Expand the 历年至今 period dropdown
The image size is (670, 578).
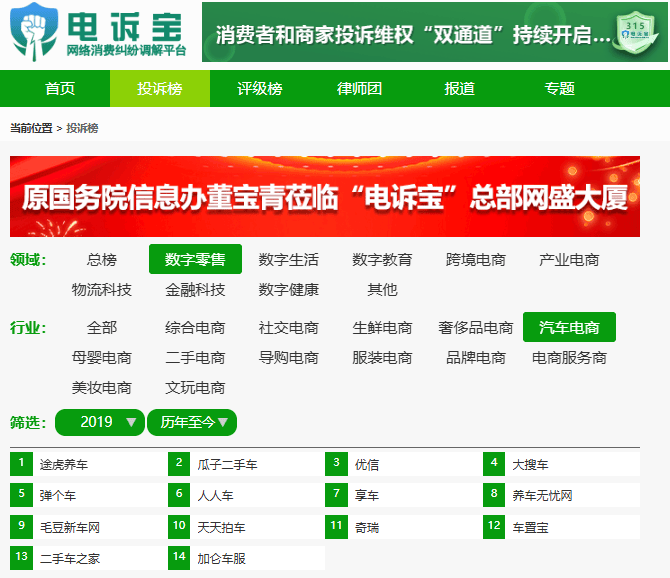[x=192, y=422]
